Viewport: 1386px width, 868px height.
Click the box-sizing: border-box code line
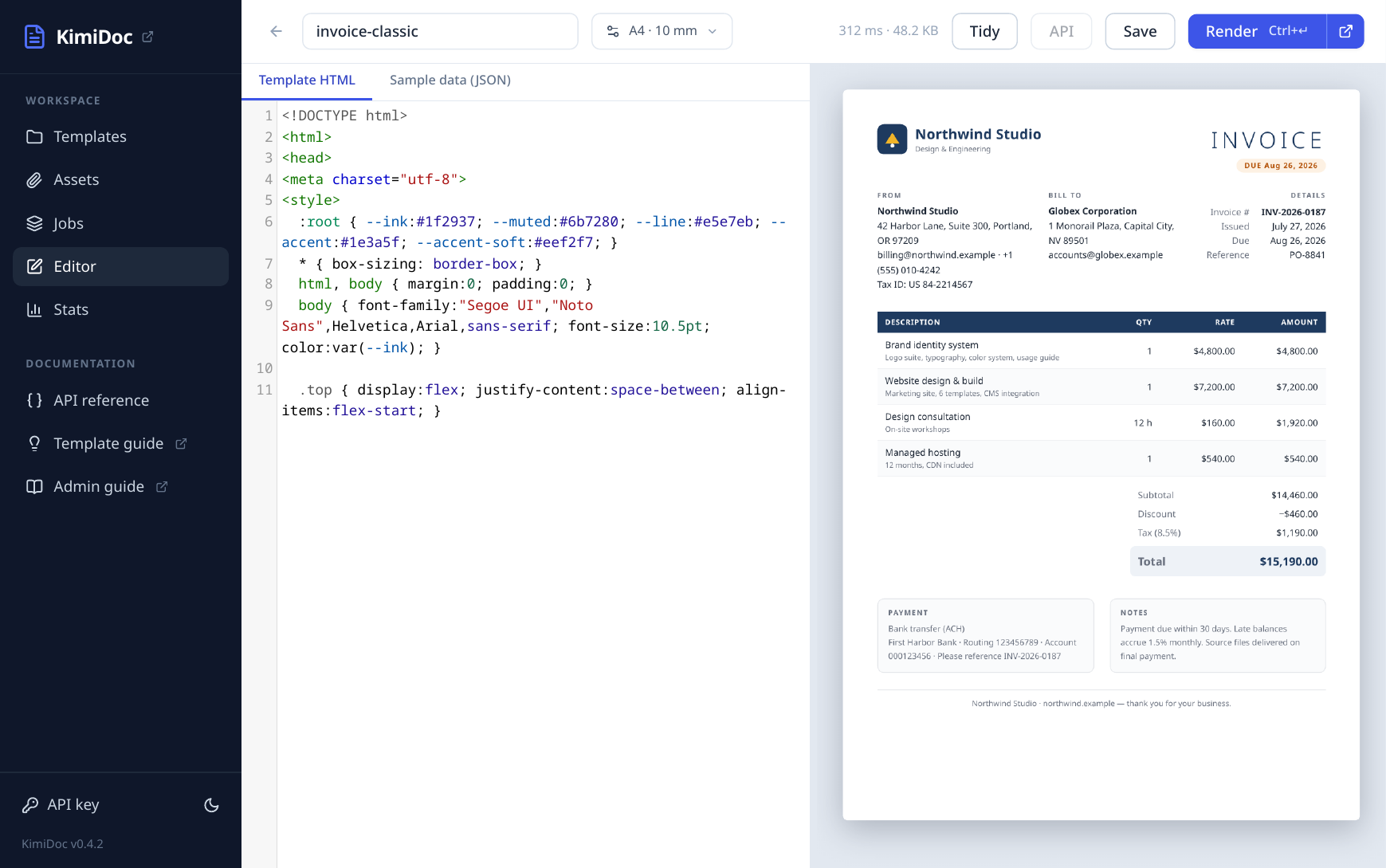[x=420, y=264]
